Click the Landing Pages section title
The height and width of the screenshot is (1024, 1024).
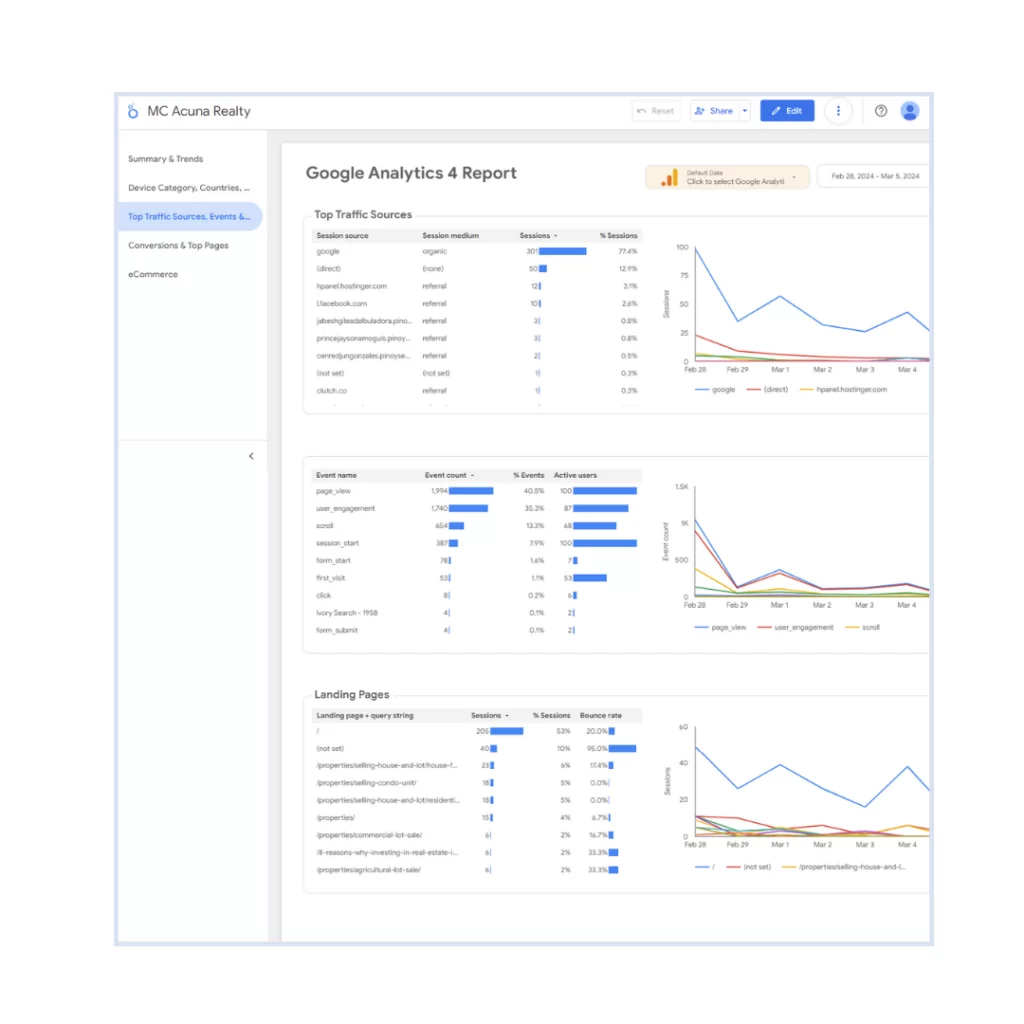click(351, 695)
